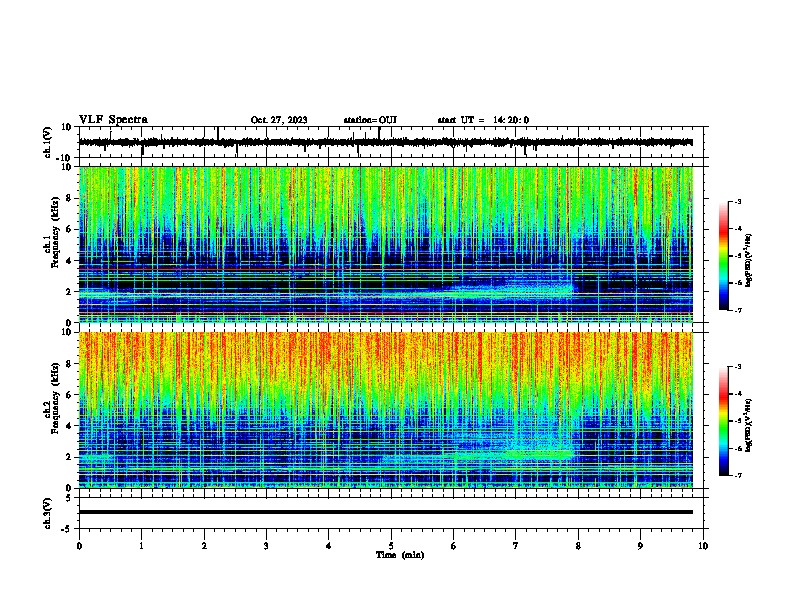Click time axis tick label "1"
This screenshot has height=612, width=792.
click(141, 546)
